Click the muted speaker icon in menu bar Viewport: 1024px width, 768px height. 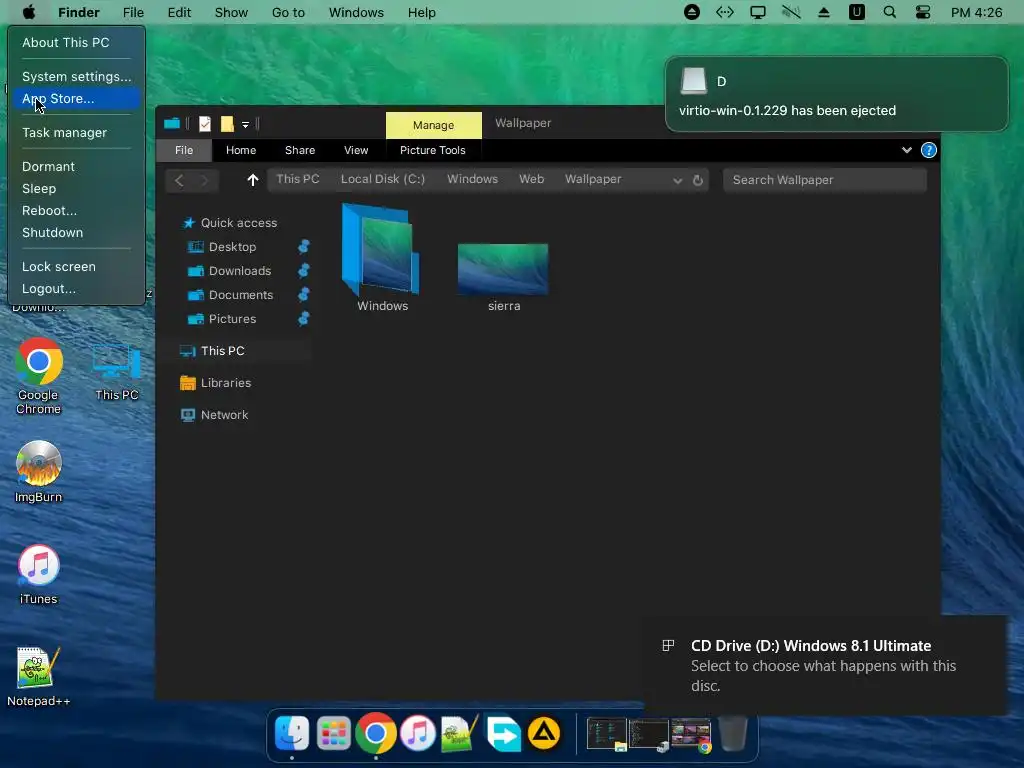click(791, 12)
